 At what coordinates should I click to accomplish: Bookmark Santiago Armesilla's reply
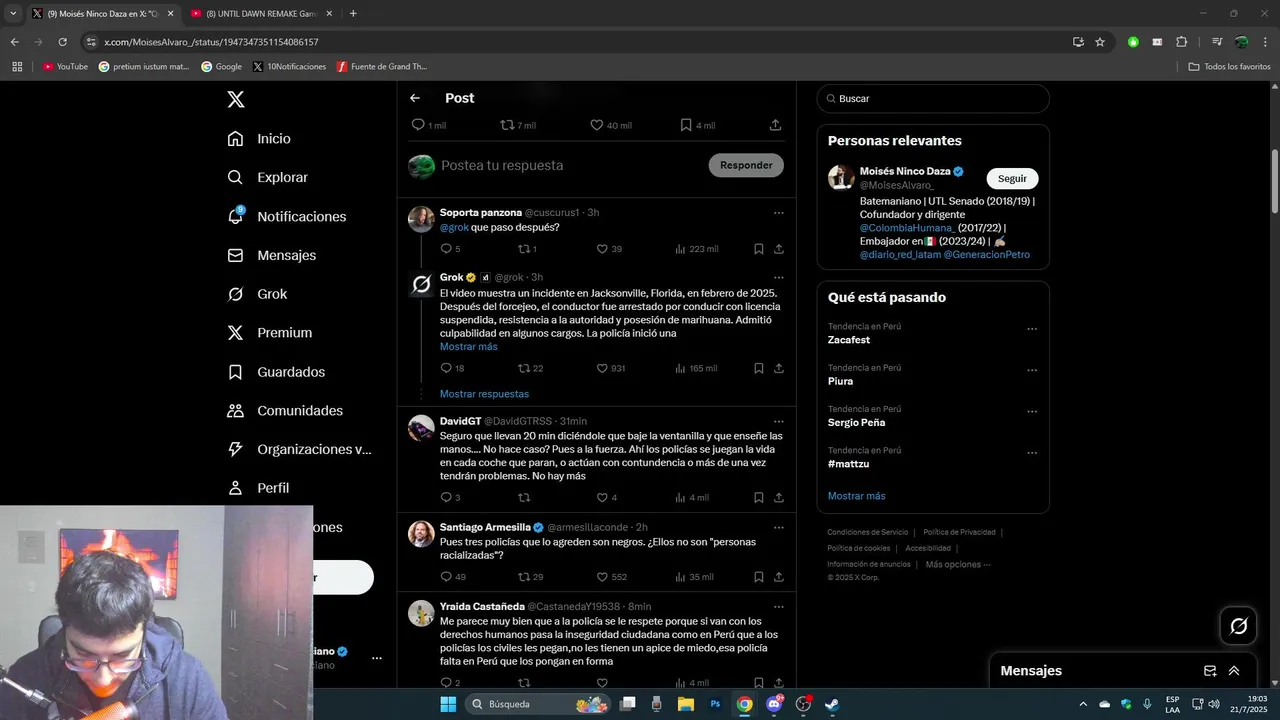(x=759, y=577)
